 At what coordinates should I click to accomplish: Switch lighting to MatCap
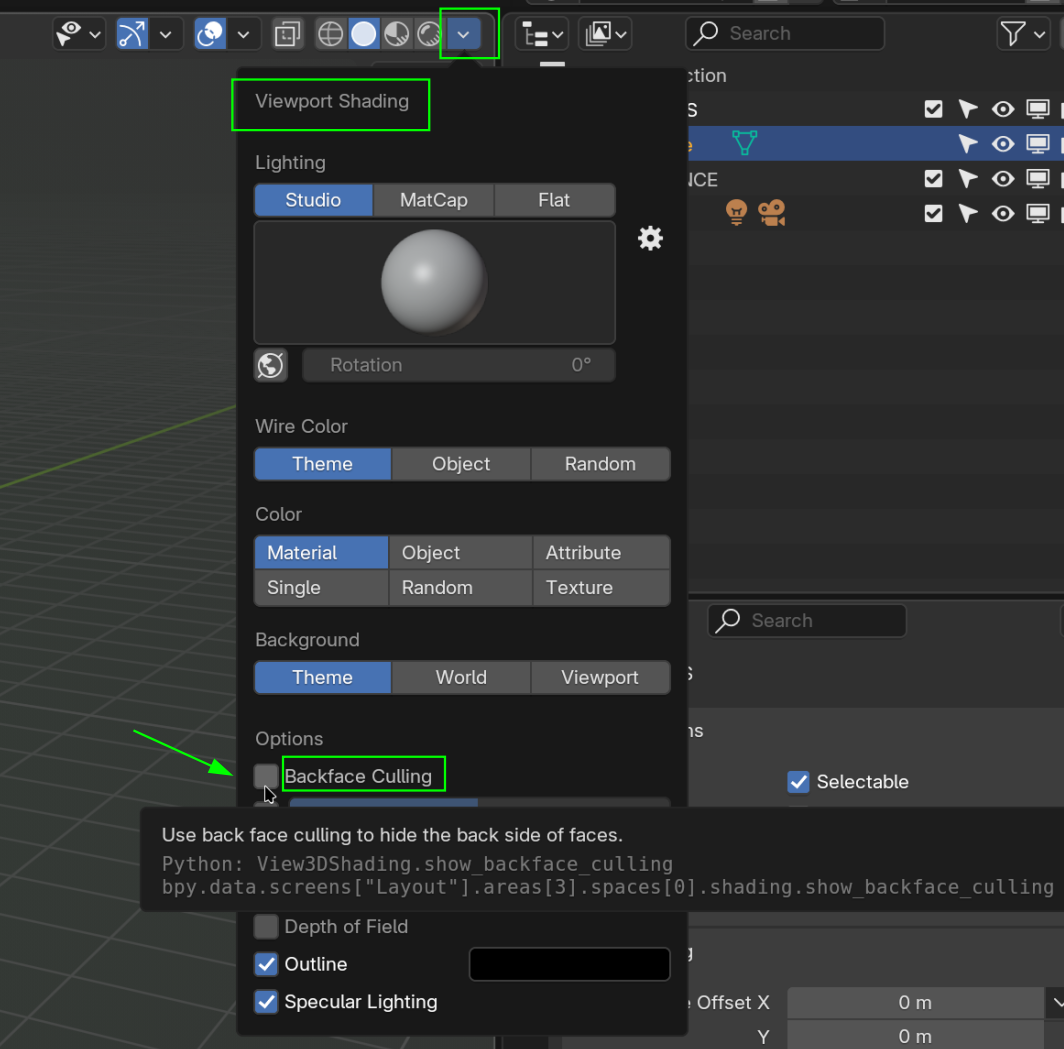433,200
